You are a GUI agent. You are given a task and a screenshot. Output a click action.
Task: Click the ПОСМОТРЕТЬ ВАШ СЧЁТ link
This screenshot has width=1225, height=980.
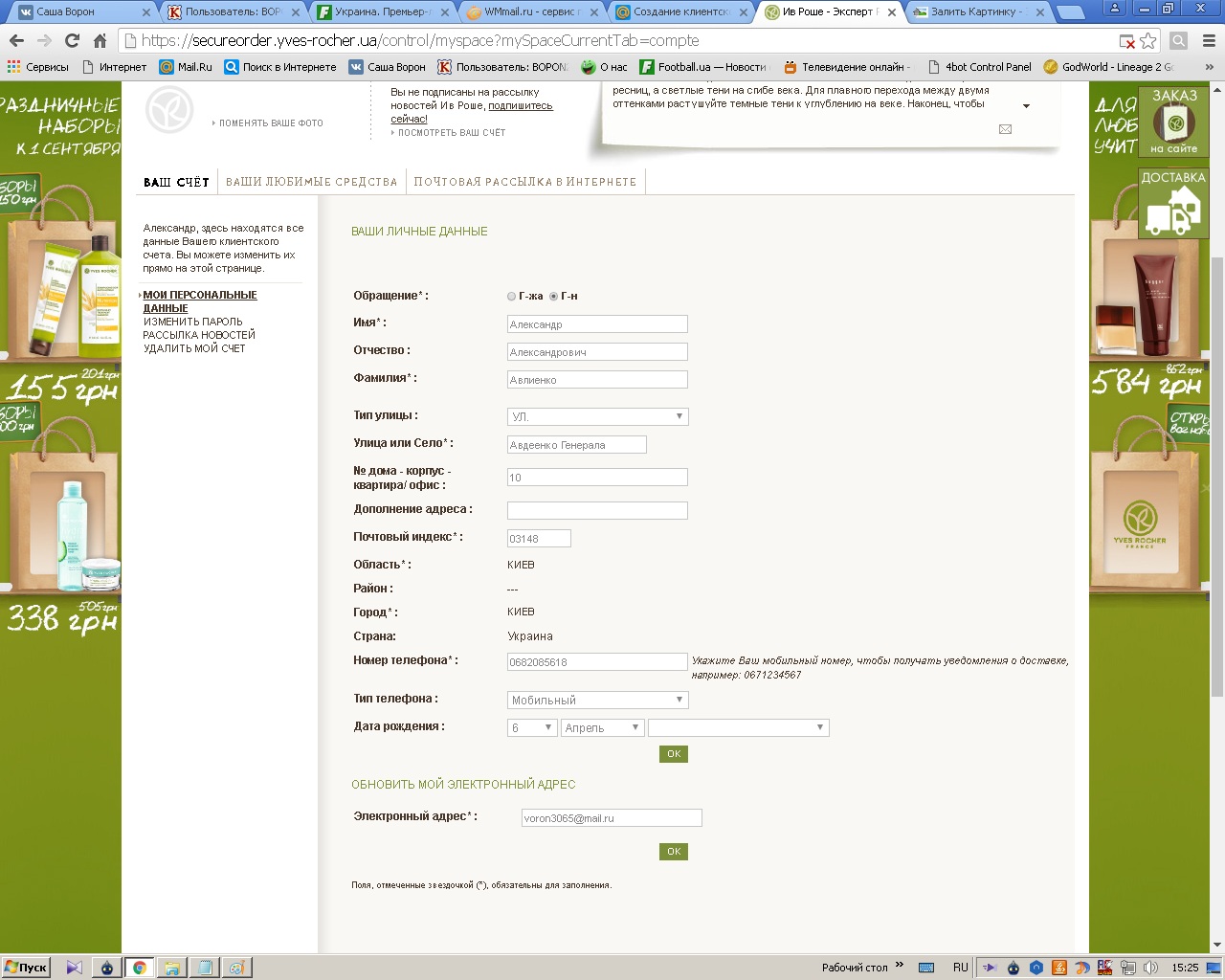451,133
